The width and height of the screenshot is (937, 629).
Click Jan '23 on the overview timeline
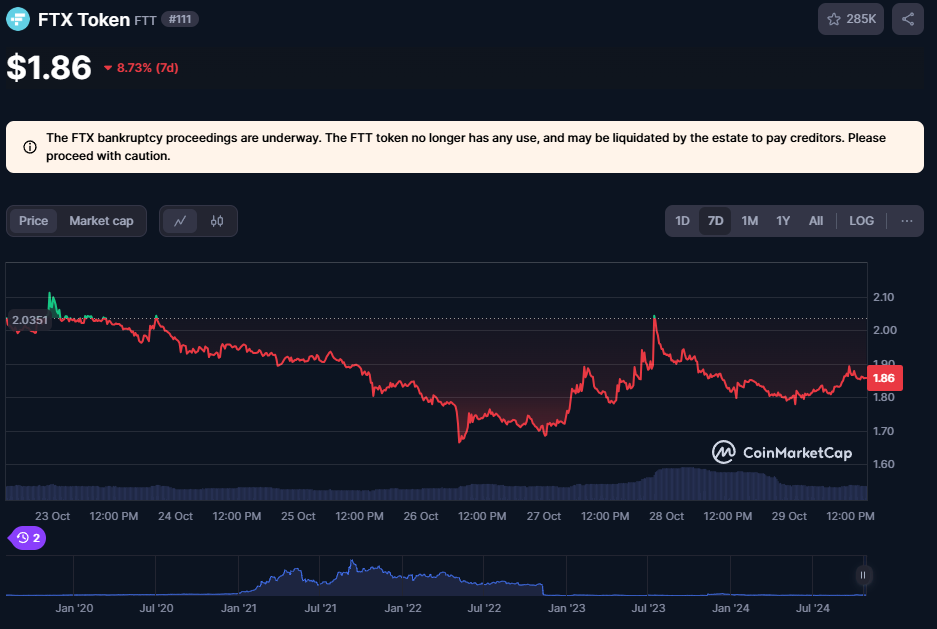(567, 608)
